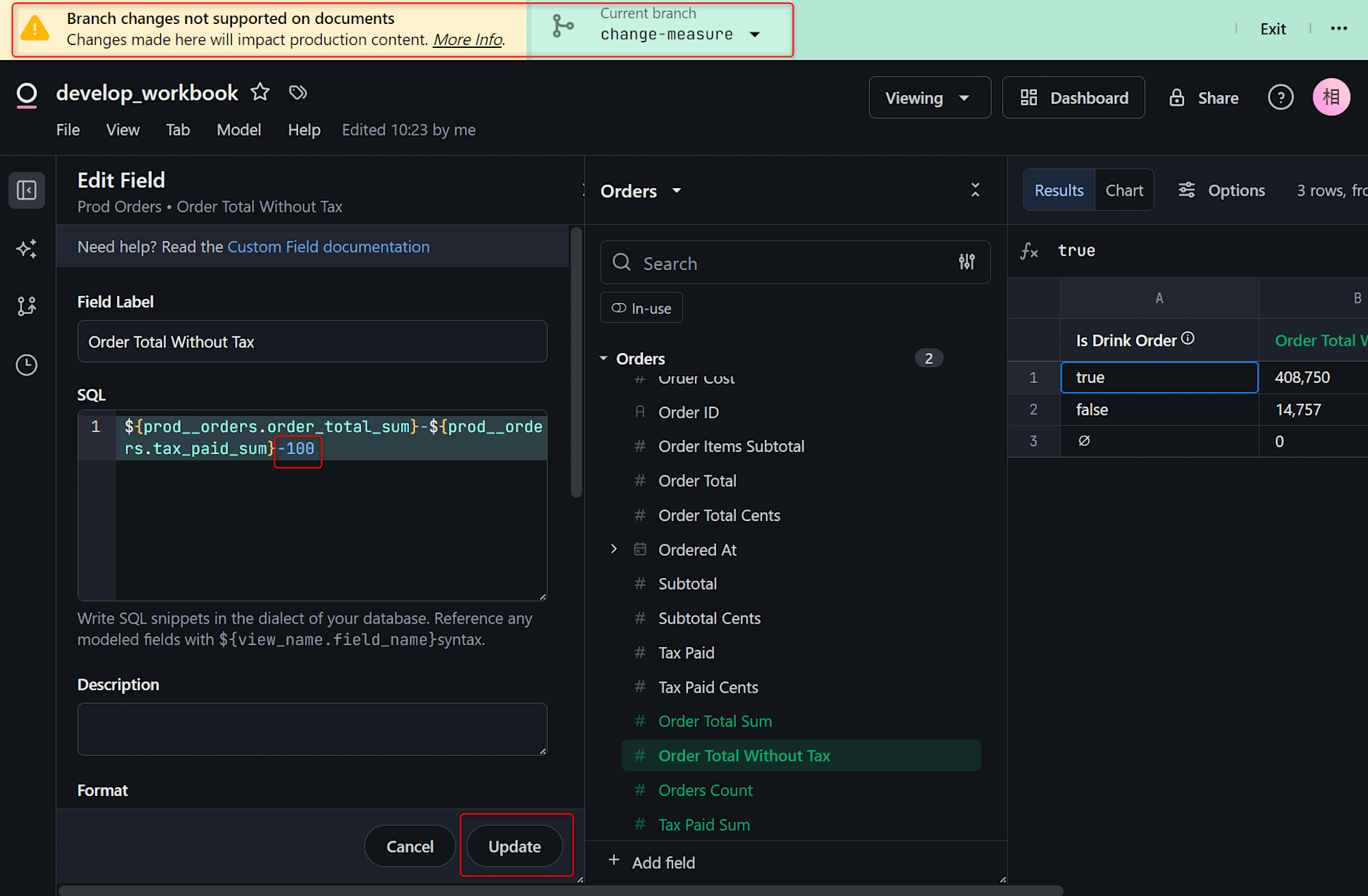Click the Dashboard grid icon
1368x896 pixels.
pos(1029,98)
